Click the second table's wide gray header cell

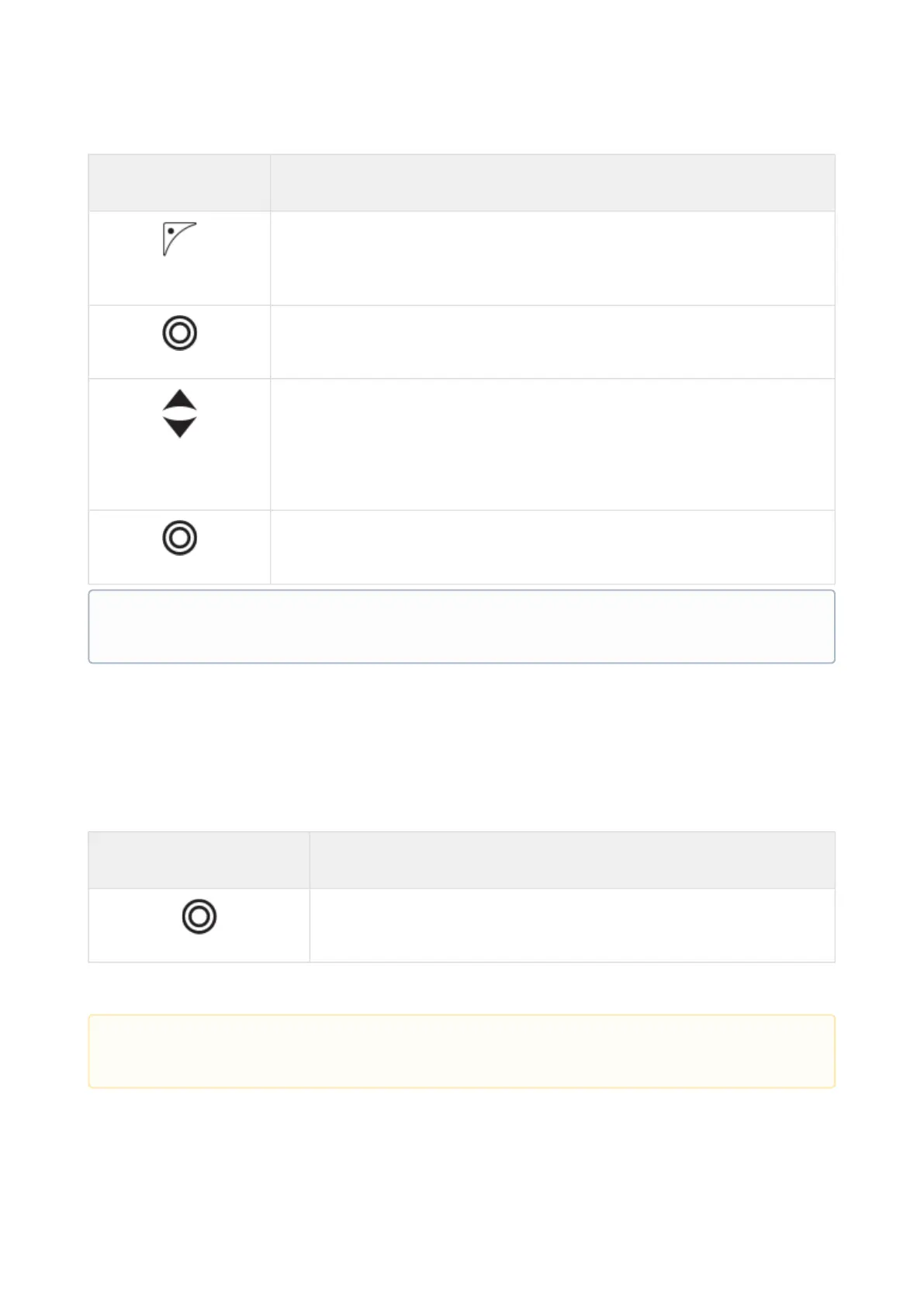click(573, 860)
